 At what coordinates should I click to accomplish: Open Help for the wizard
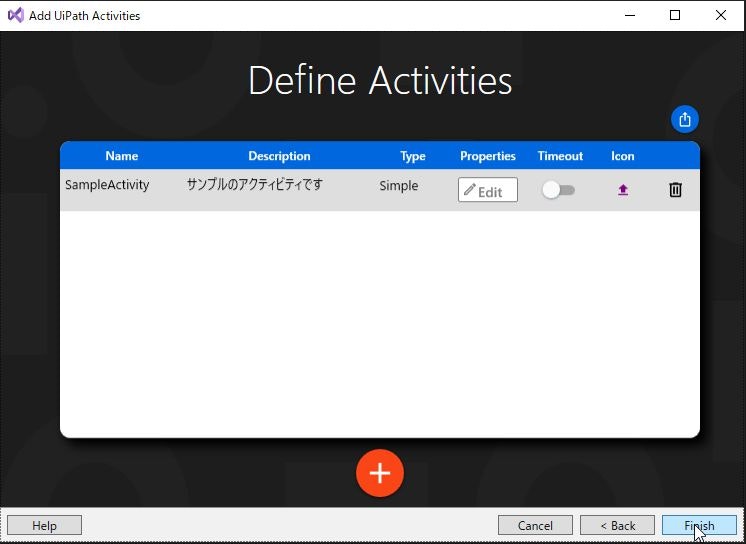coord(44,525)
